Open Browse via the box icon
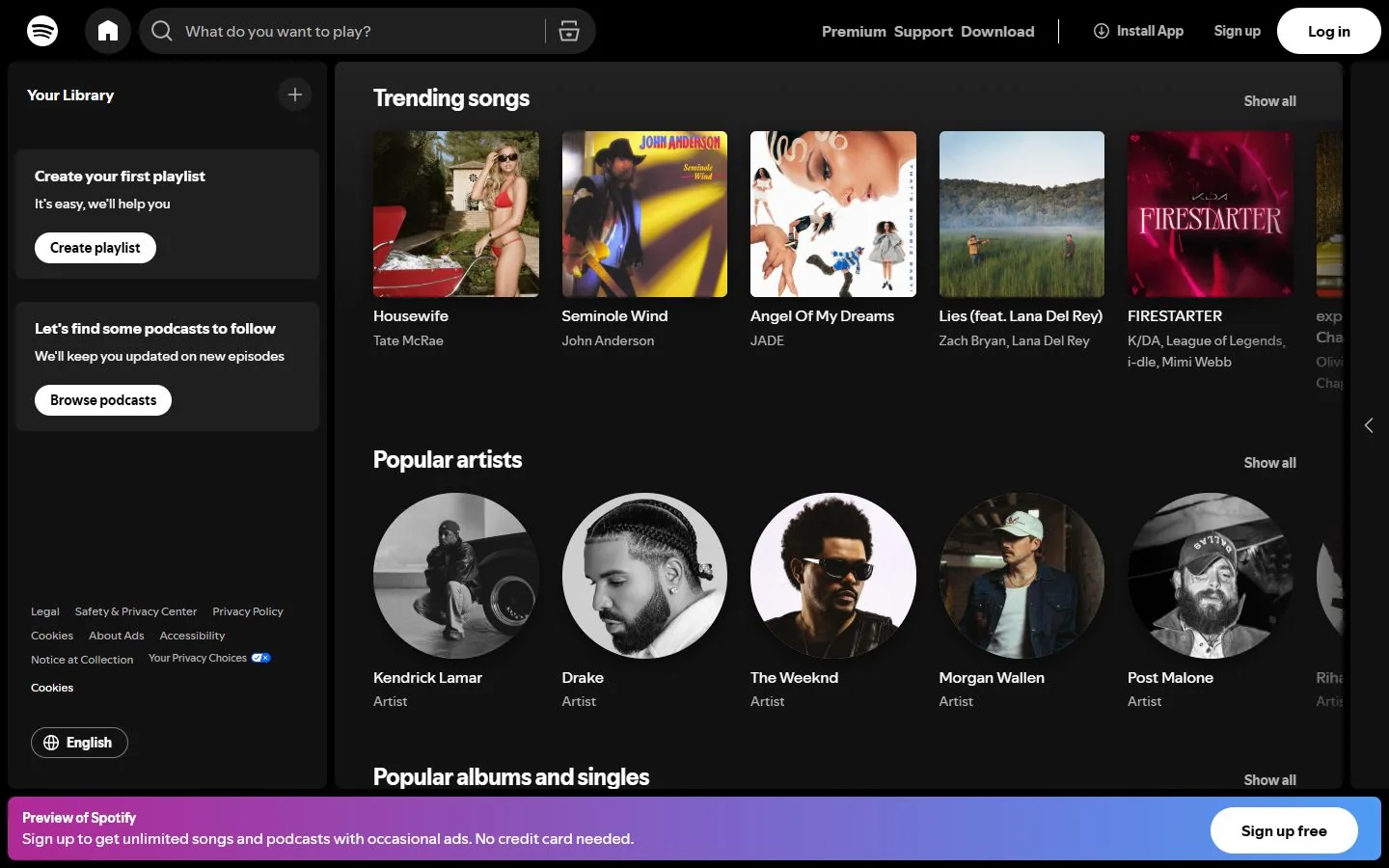The height and width of the screenshot is (868, 1389). click(569, 31)
